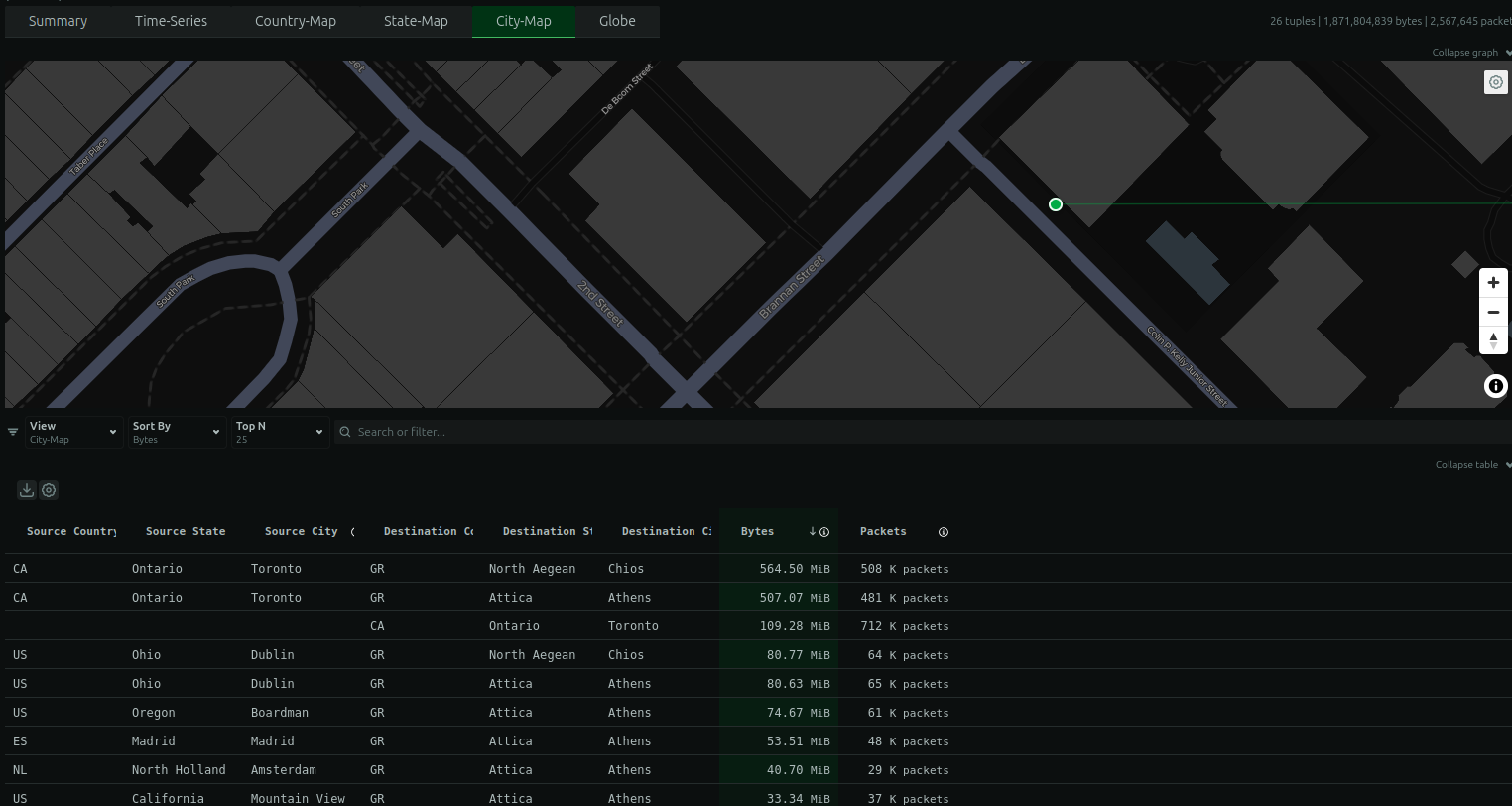Click North Holland source state cell

pos(179,770)
